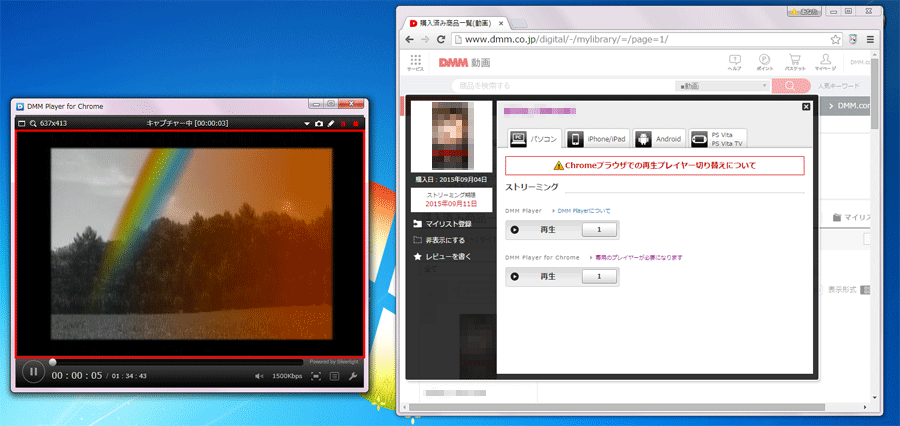Open the ヘルプ help icon
This screenshot has width=900, height=426.
pos(734,63)
